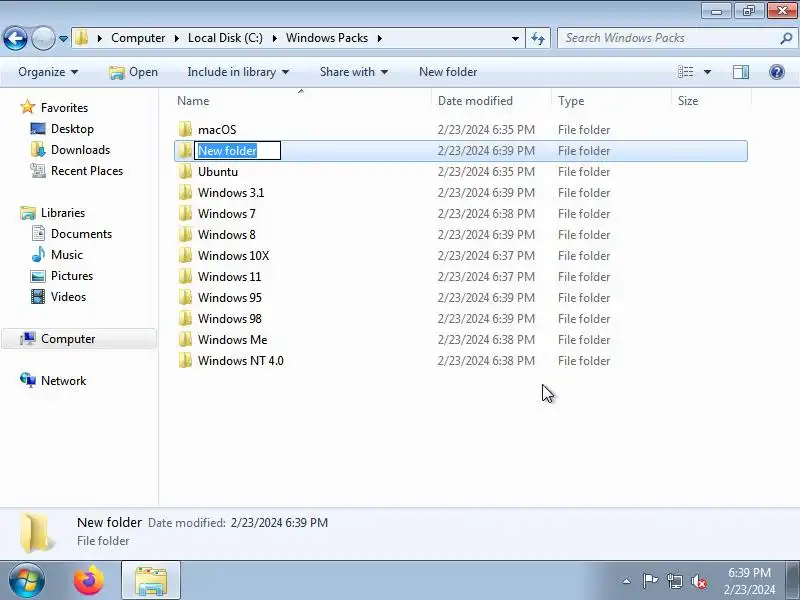Click the muted volume tray icon

(x=698, y=581)
